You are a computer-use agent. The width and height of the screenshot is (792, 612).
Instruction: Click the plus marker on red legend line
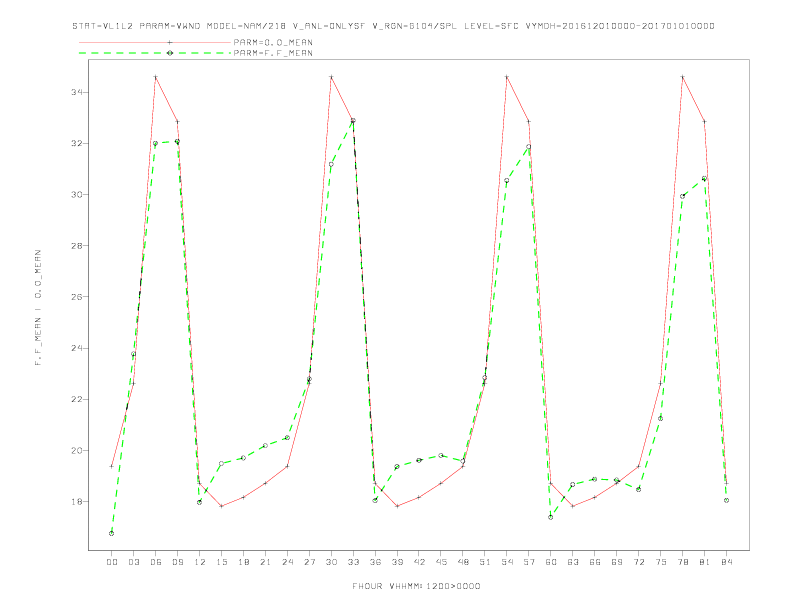click(x=170, y=42)
